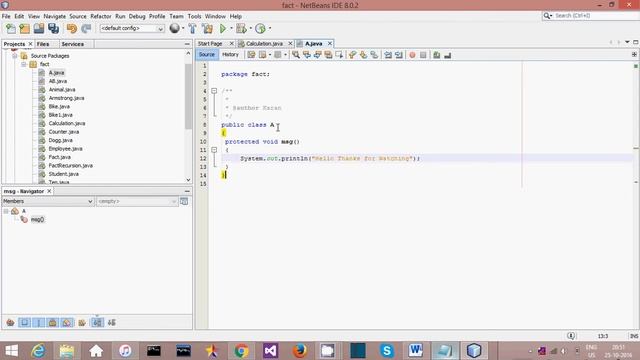This screenshot has width=640, height=360.
Task: Open the Members dropdown in Navigator
Action: pyautogui.click(x=48, y=201)
